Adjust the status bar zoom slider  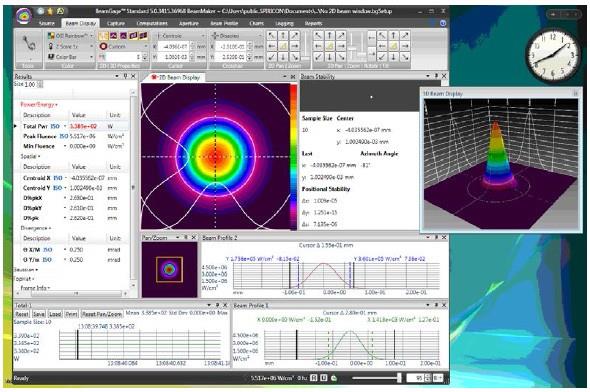pyautogui.click(x=399, y=377)
